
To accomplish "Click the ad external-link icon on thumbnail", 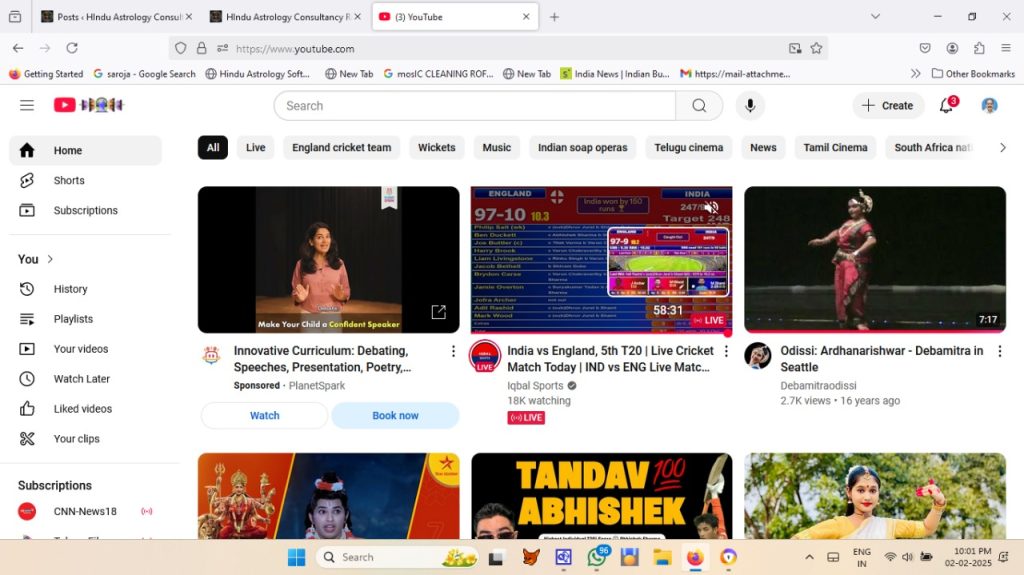I will 438,312.
